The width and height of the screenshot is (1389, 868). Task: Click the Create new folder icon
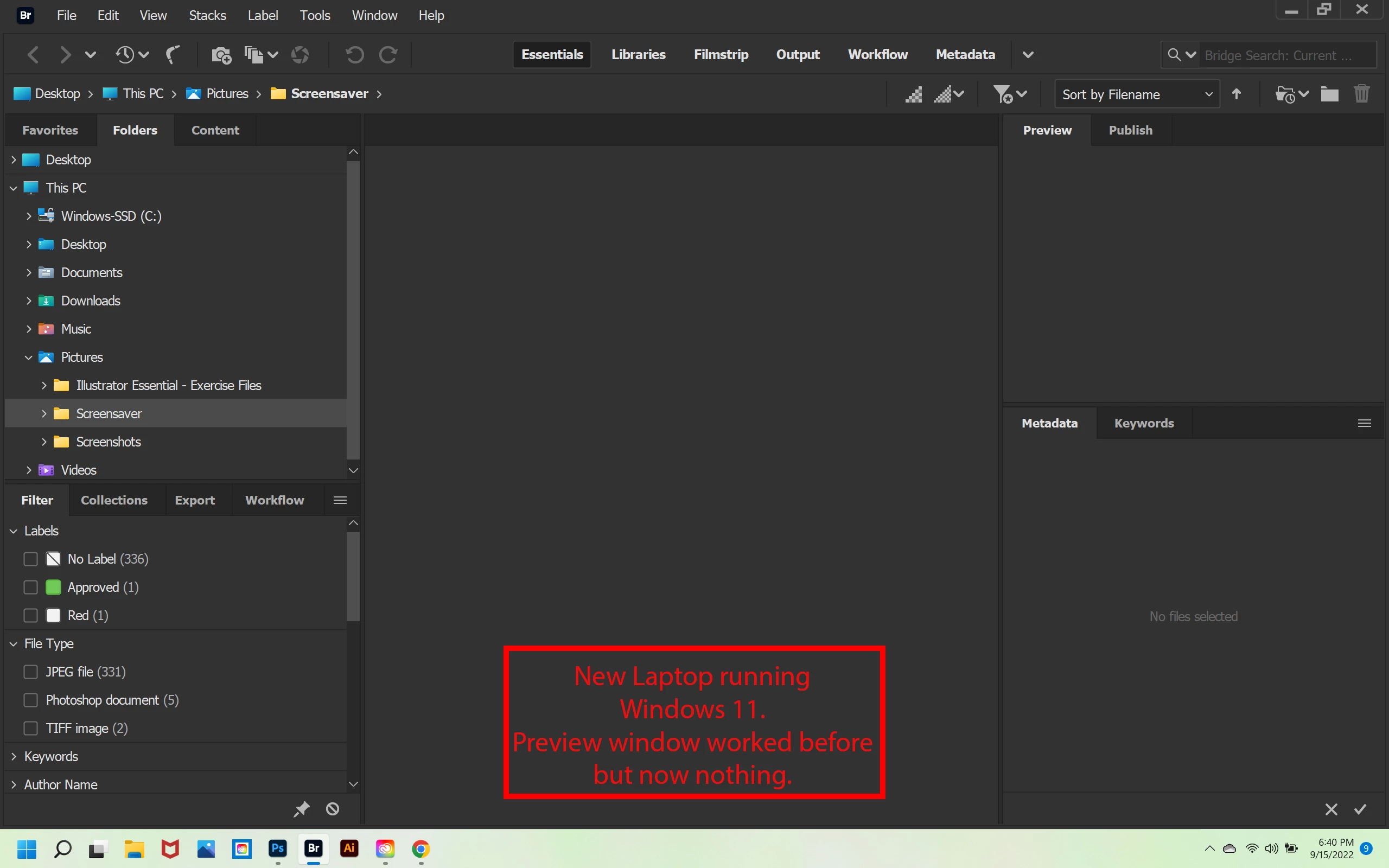pos(1329,94)
